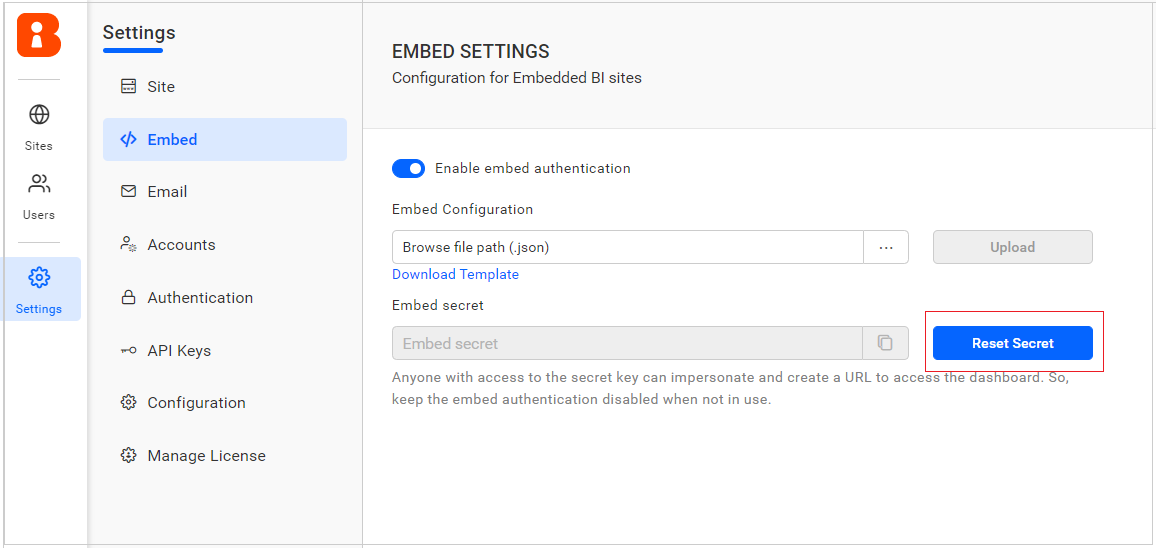Screen dimensions: 1156x548
Task: Click the Browse file path input field
Action: 627,248
